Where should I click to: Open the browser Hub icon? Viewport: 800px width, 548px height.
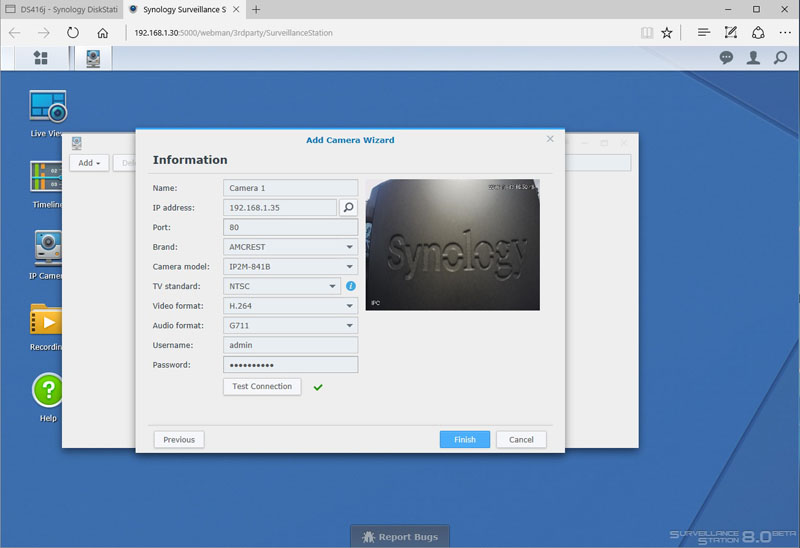click(704, 33)
